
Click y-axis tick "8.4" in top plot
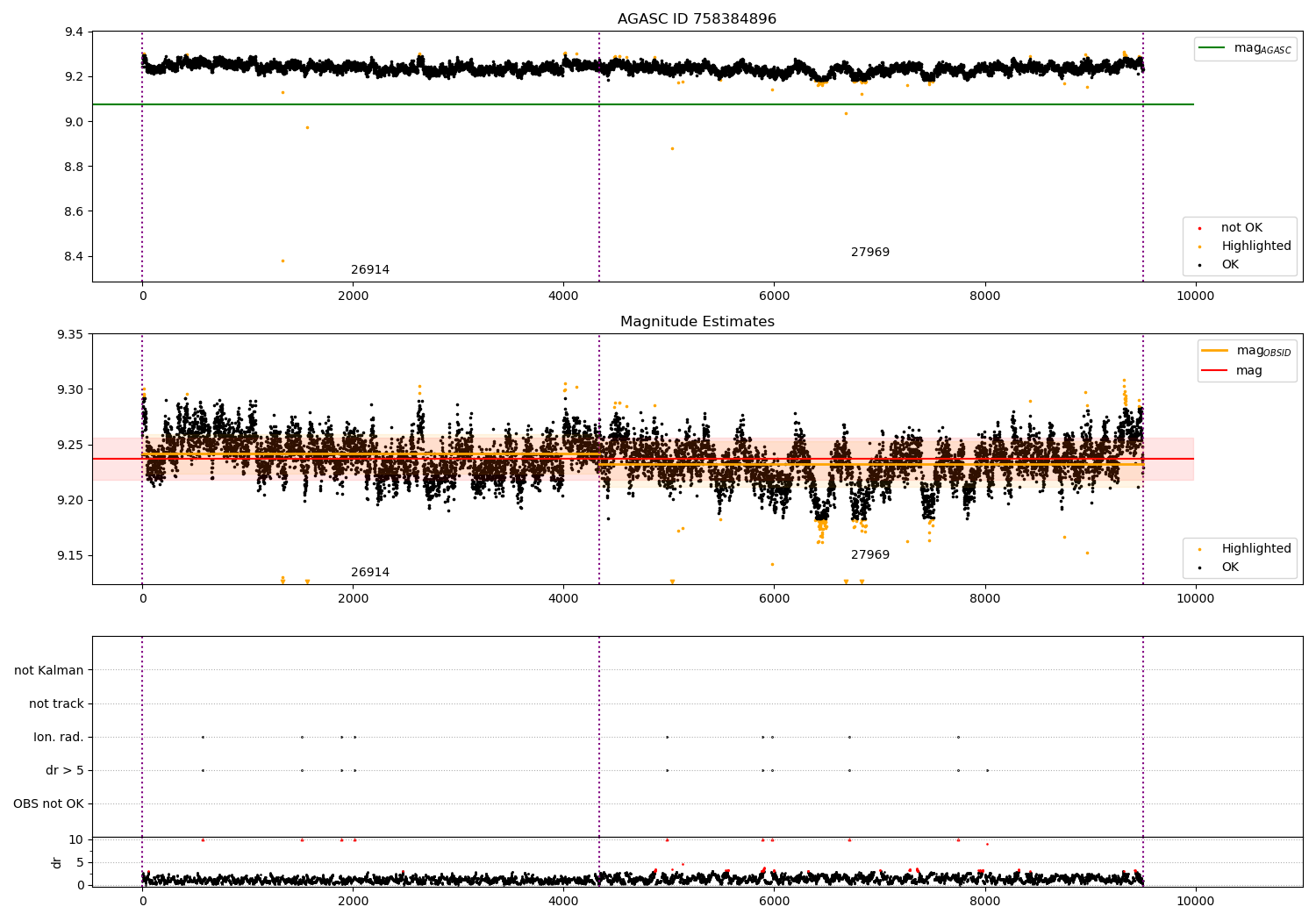click(x=74, y=257)
